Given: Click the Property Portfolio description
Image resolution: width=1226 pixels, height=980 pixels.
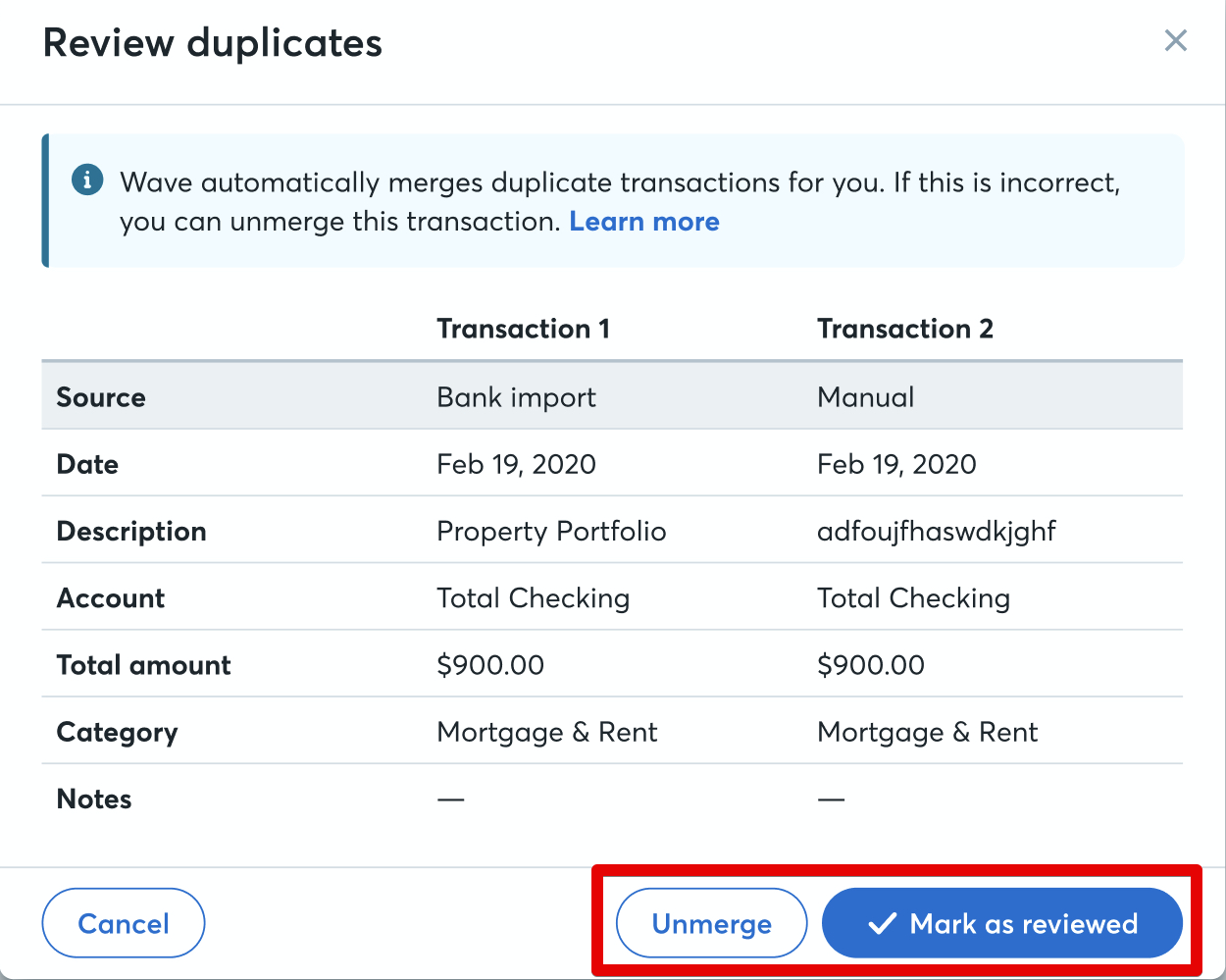Looking at the screenshot, I should (551, 532).
